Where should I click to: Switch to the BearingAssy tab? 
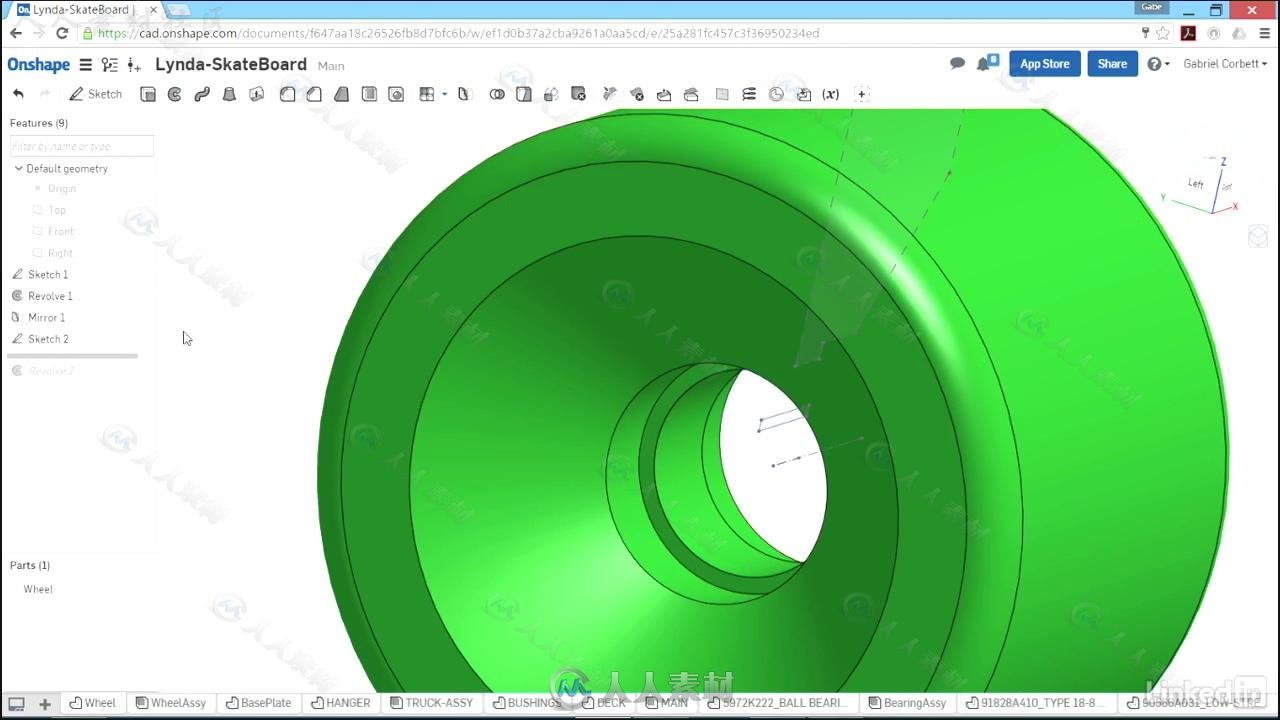907,703
